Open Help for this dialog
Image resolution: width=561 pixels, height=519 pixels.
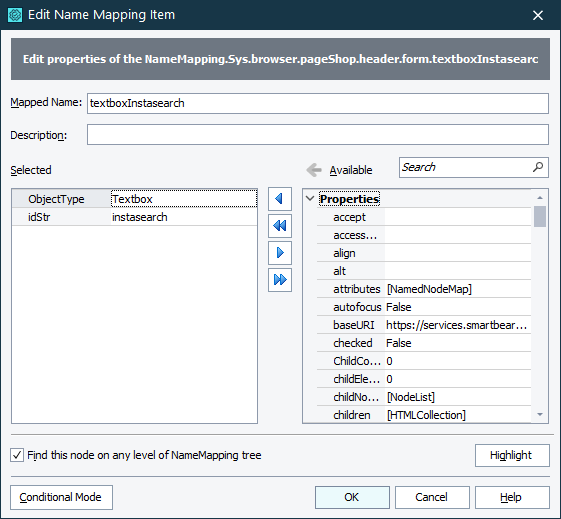(512, 497)
